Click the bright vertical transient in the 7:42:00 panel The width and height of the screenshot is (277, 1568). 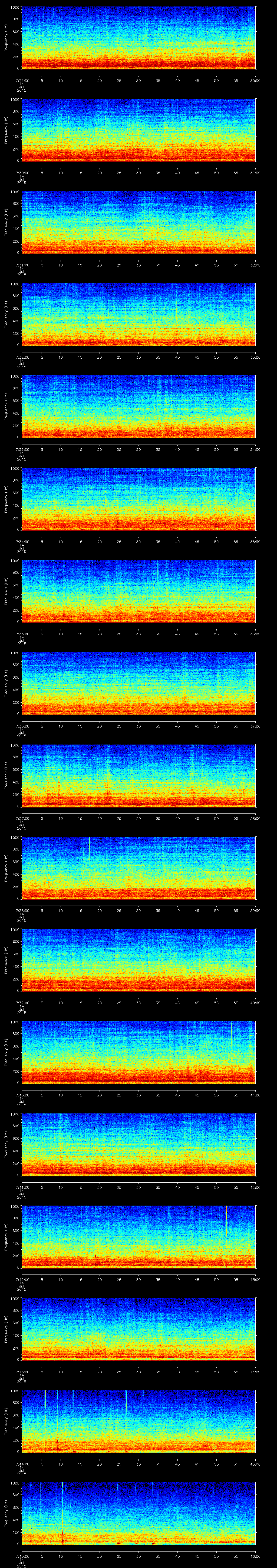(x=226, y=1220)
